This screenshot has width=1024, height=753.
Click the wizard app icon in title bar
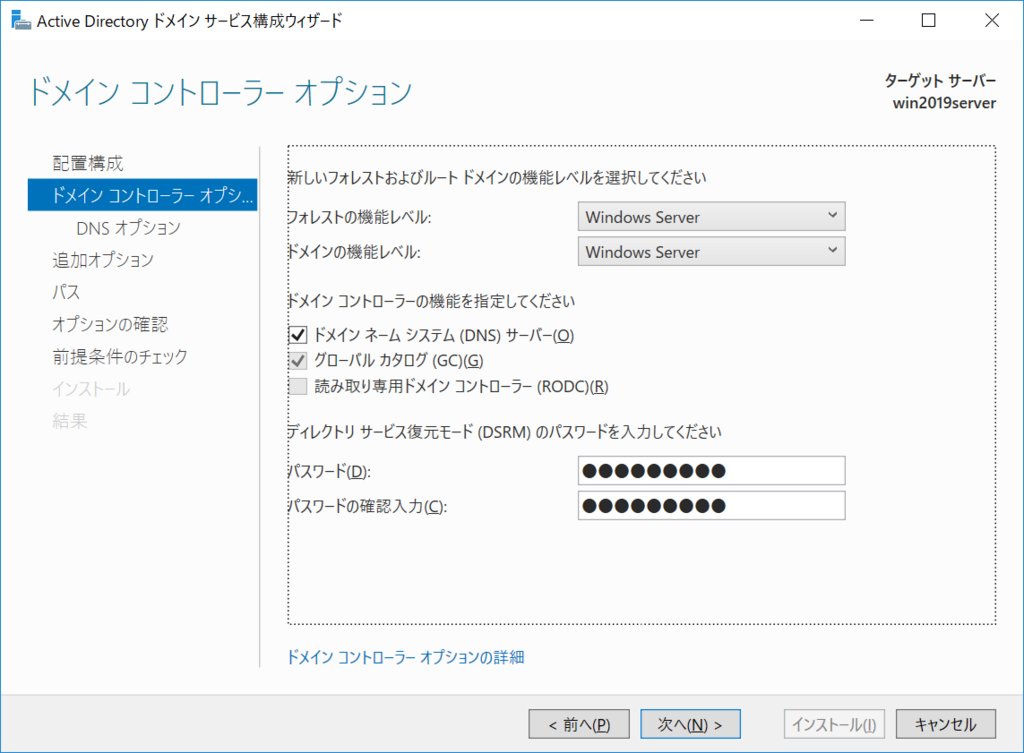click(x=21, y=21)
